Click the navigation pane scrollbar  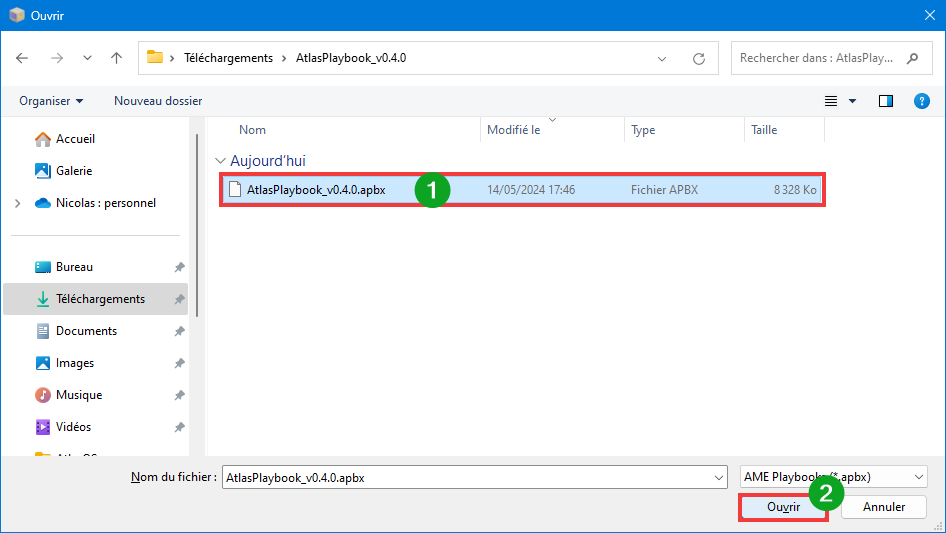197,225
